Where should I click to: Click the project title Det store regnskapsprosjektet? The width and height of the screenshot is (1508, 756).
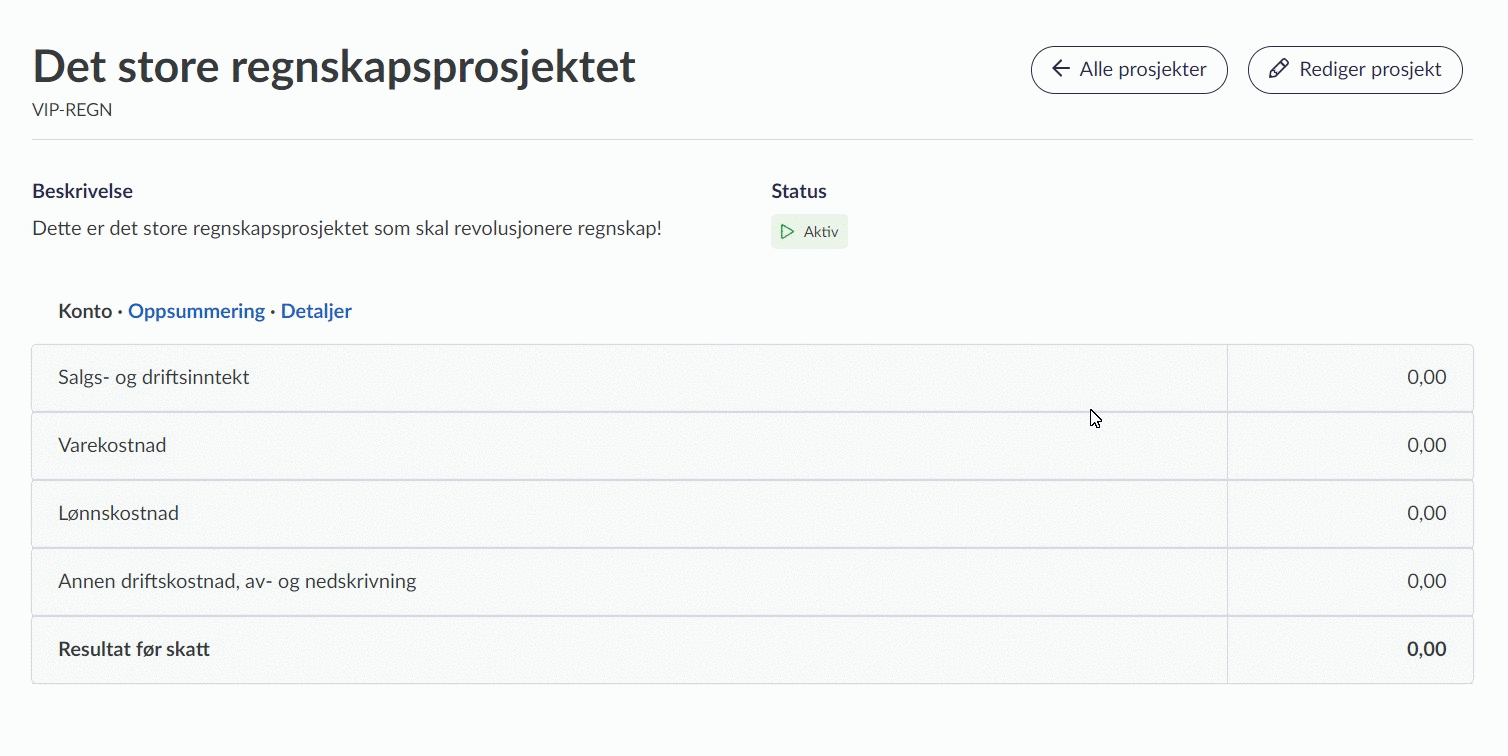334,67
